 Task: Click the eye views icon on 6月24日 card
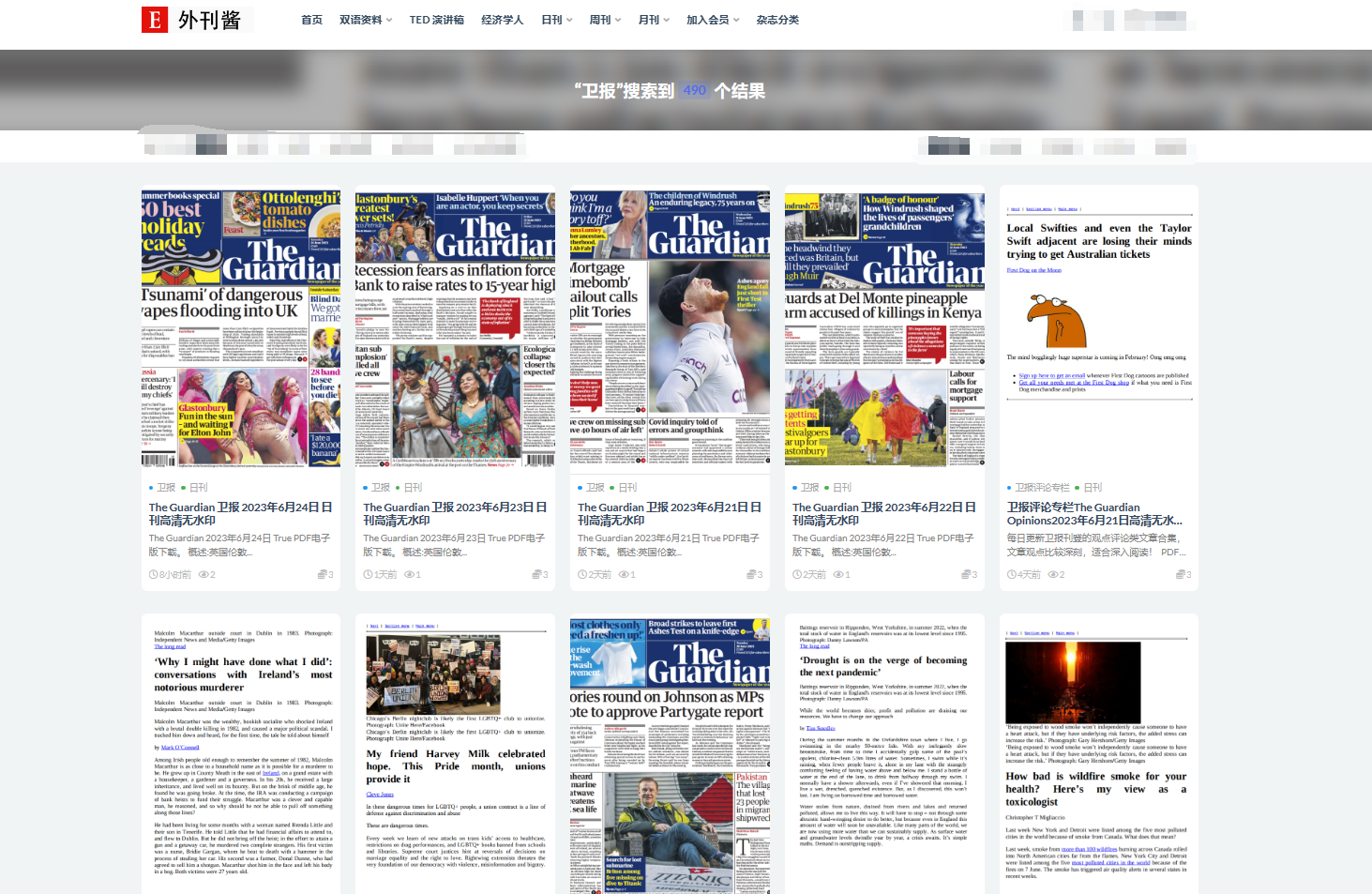(203, 574)
